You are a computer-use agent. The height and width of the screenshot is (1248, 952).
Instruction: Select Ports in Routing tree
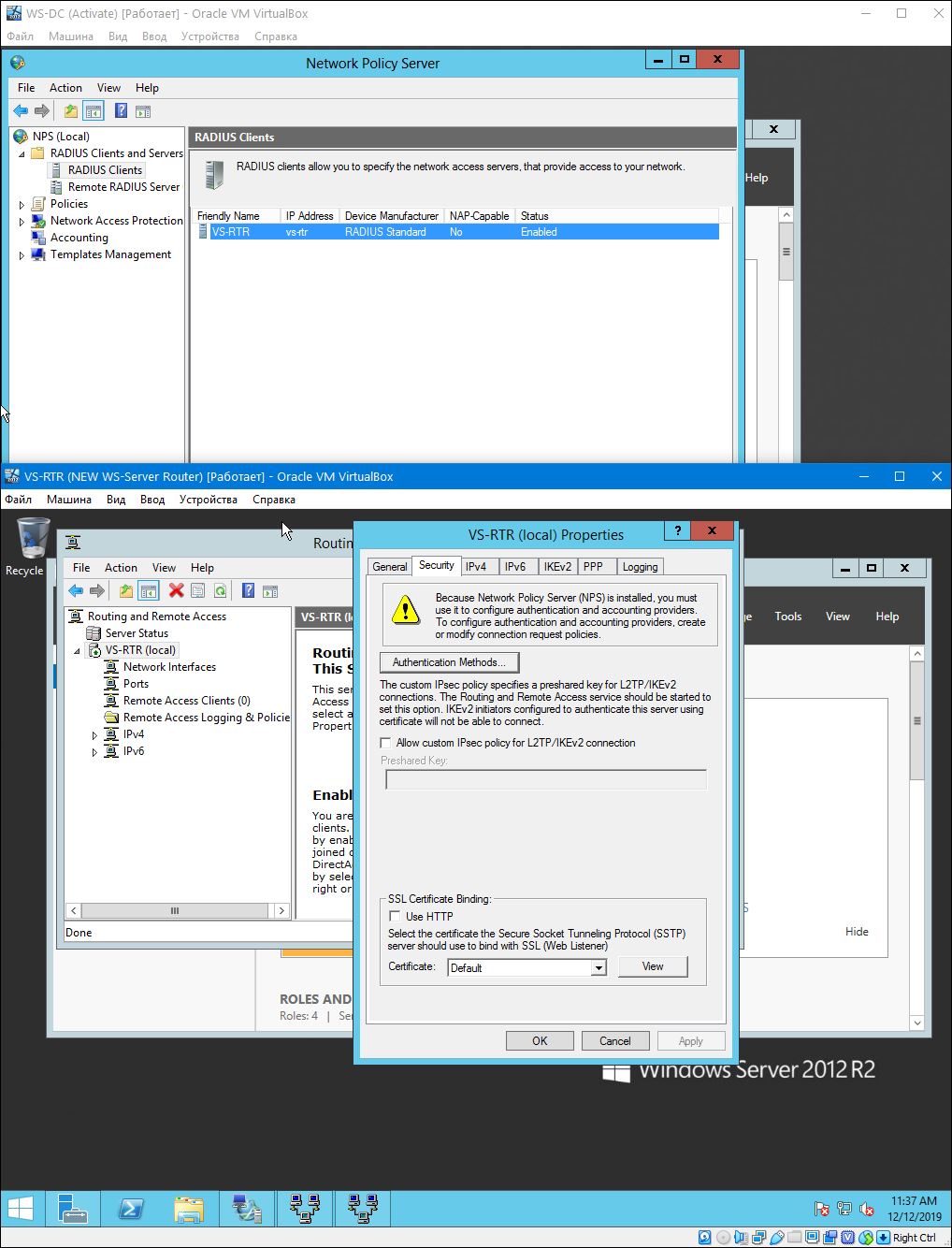coord(136,684)
